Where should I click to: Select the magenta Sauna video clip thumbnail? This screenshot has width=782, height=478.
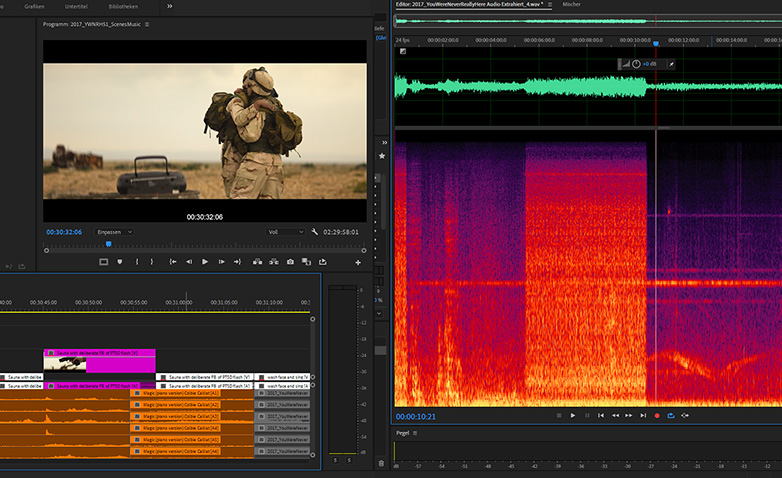coord(65,365)
